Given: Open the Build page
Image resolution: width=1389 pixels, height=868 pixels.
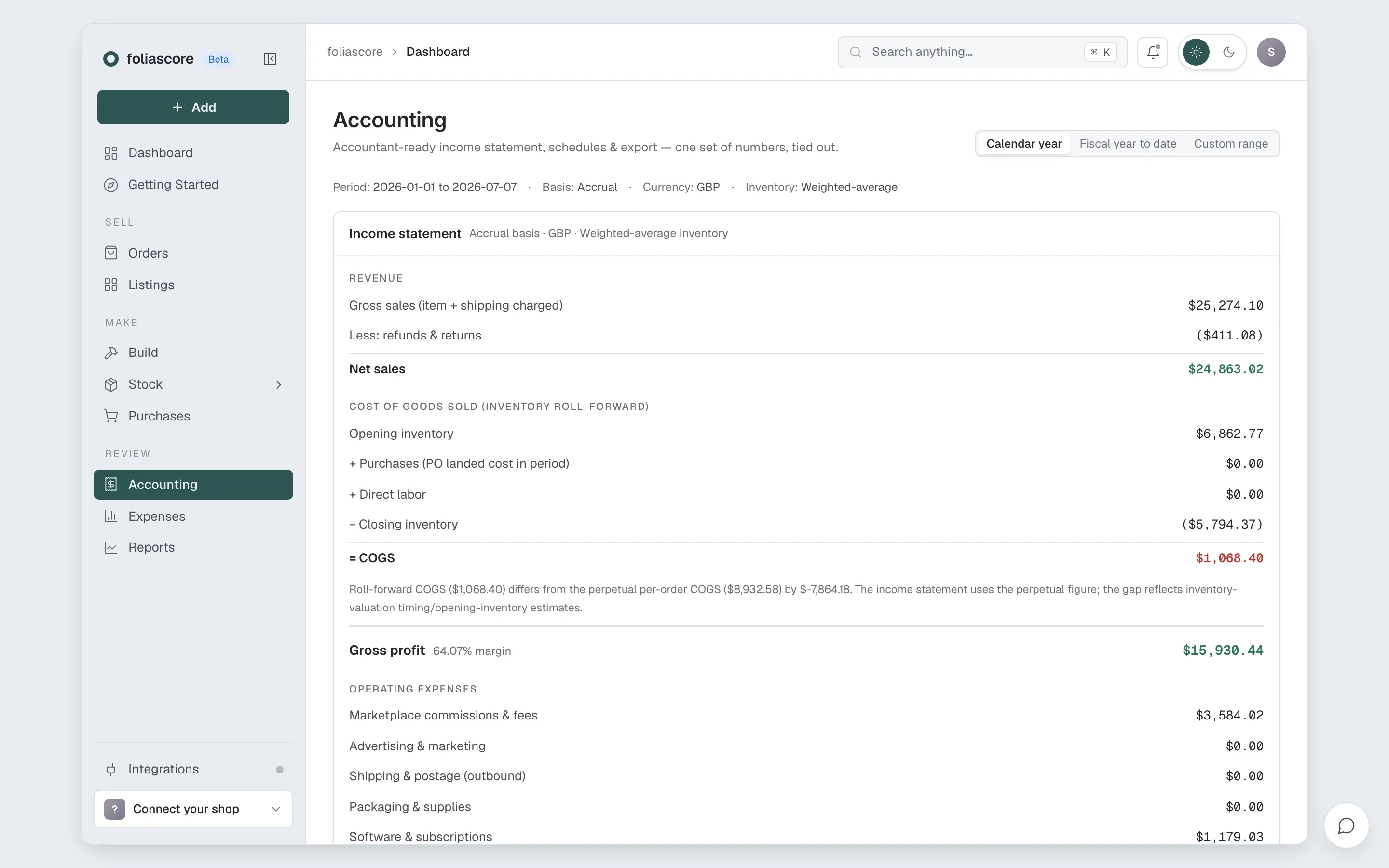Looking at the screenshot, I should [x=193, y=353].
